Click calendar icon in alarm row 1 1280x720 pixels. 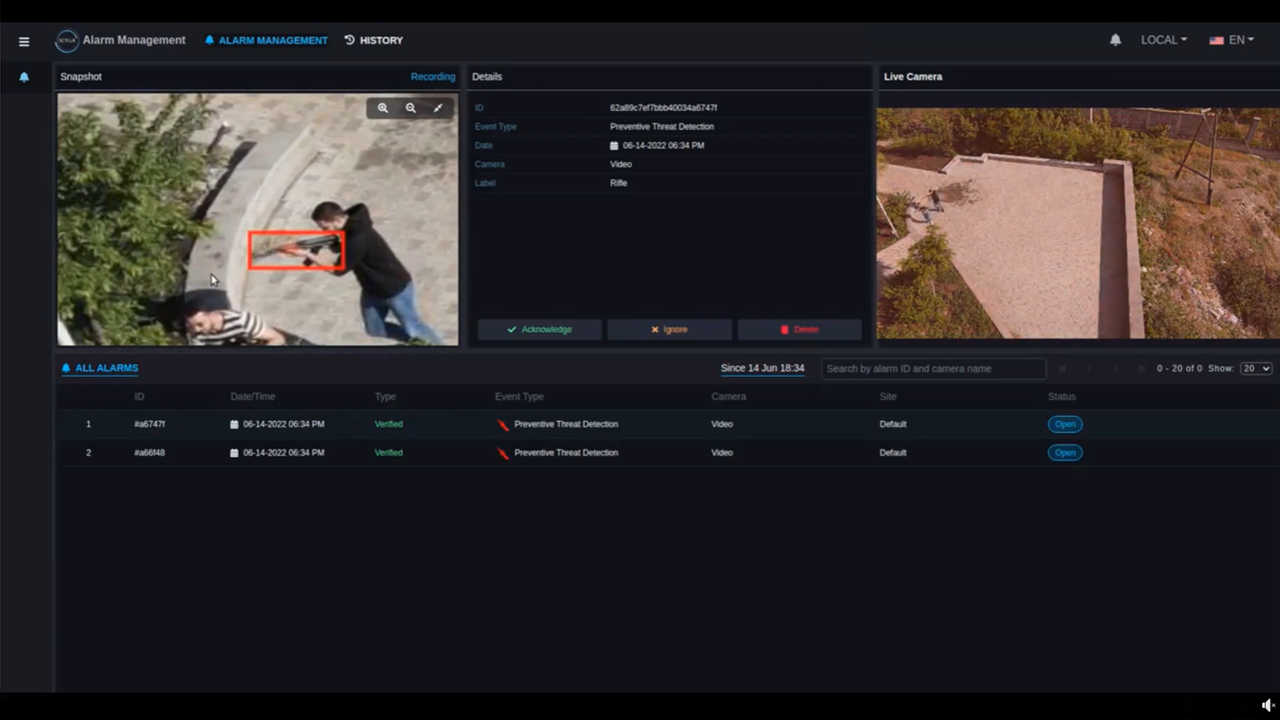point(234,424)
